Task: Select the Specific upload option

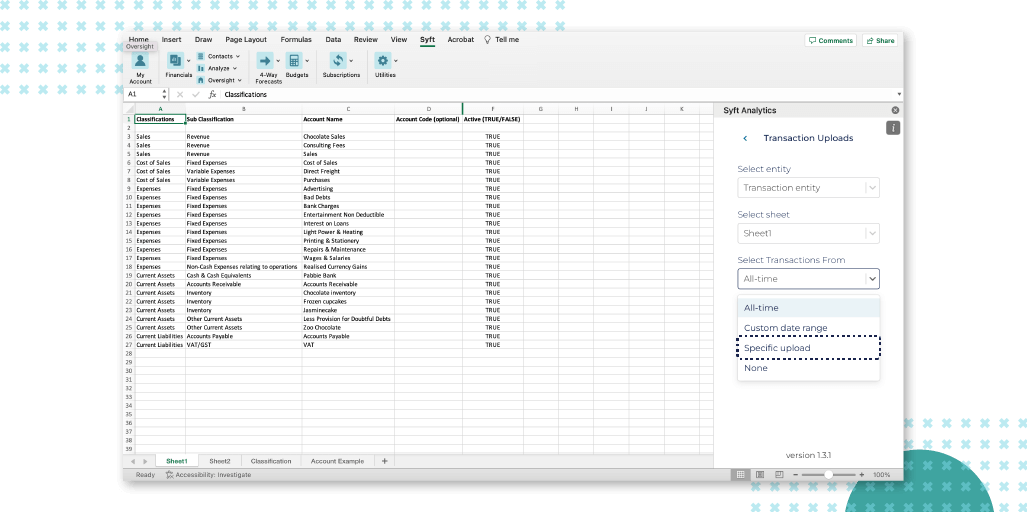Action: pos(808,348)
